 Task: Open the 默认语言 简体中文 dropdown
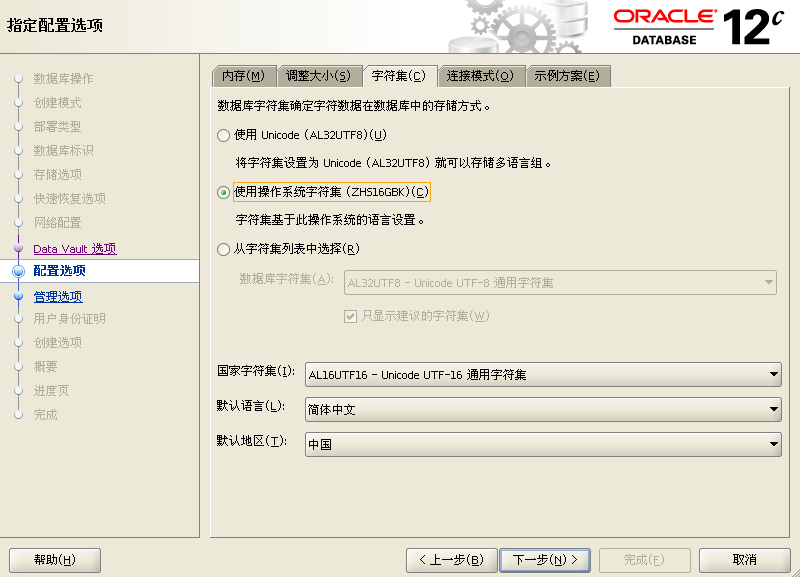click(x=543, y=410)
